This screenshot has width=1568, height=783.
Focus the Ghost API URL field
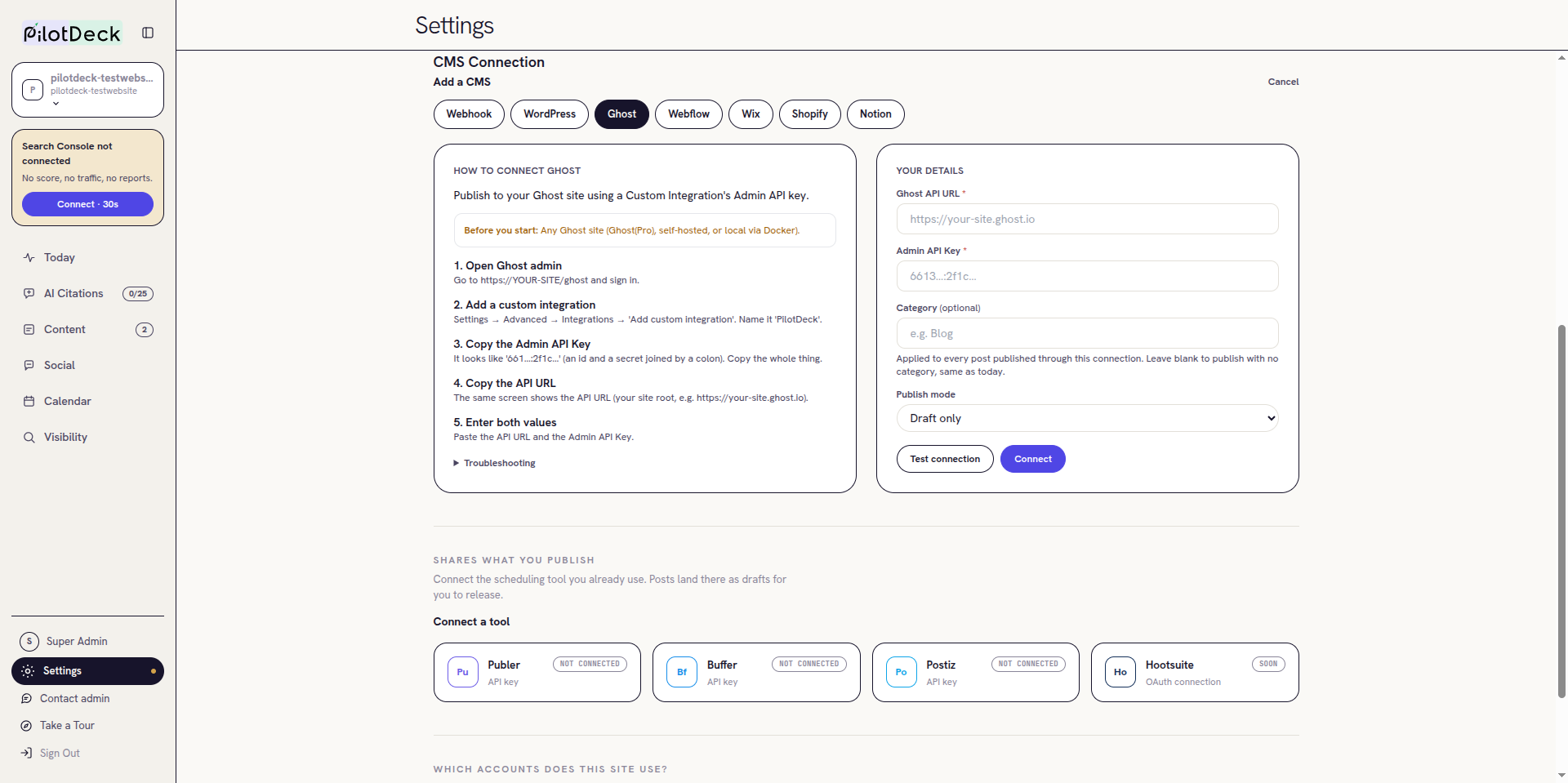pyautogui.click(x=1087, y=219)
